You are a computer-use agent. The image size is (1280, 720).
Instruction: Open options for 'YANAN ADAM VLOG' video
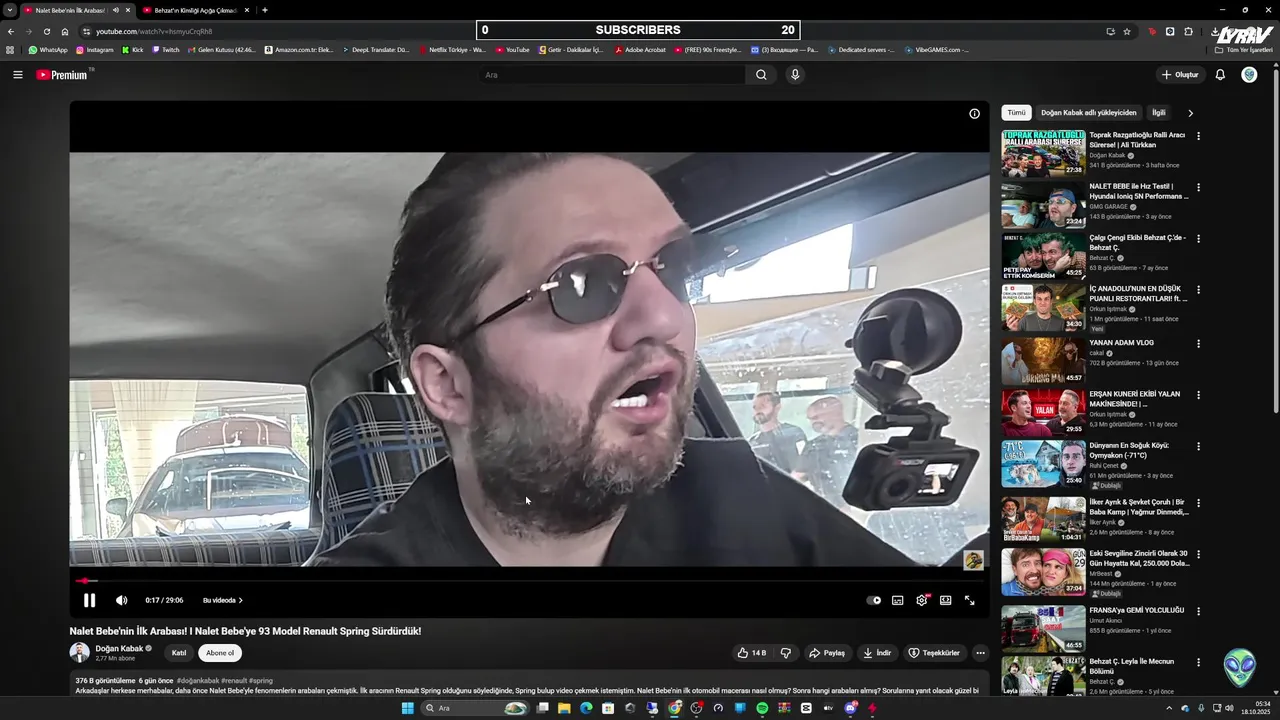1198,343
